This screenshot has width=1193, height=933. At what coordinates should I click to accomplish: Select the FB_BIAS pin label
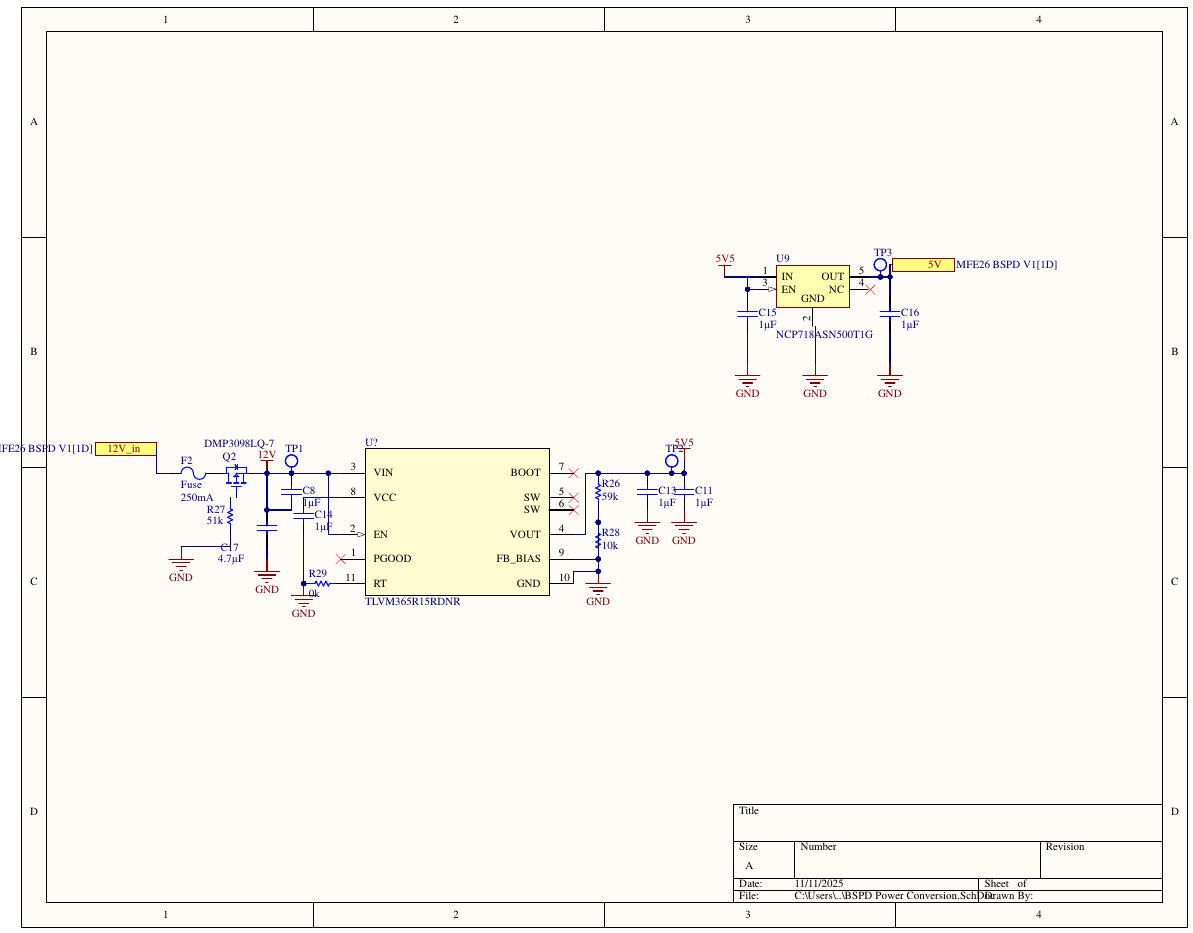[518, 559]
